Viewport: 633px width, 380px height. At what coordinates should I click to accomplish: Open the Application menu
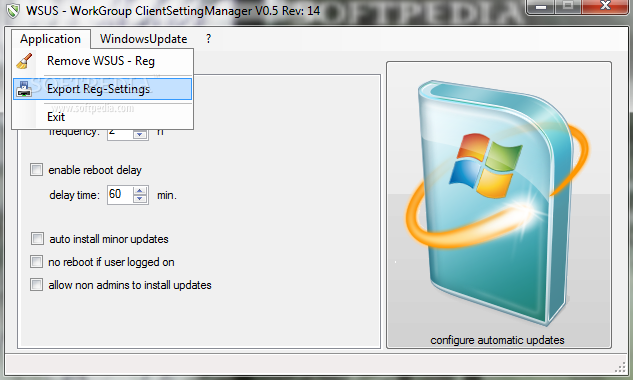coord(50,39)
